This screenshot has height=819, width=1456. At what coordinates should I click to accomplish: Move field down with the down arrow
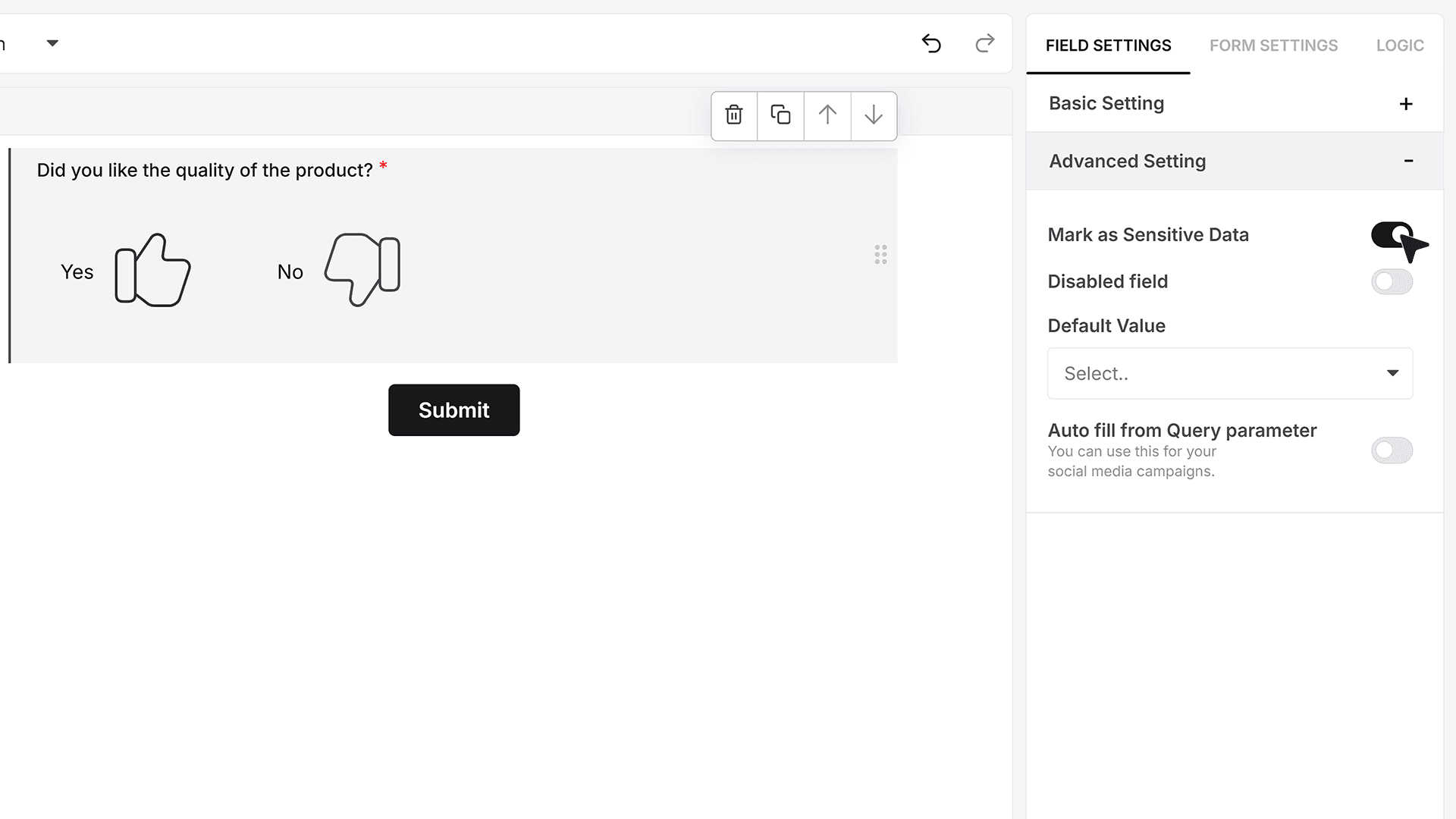[874, 115]
